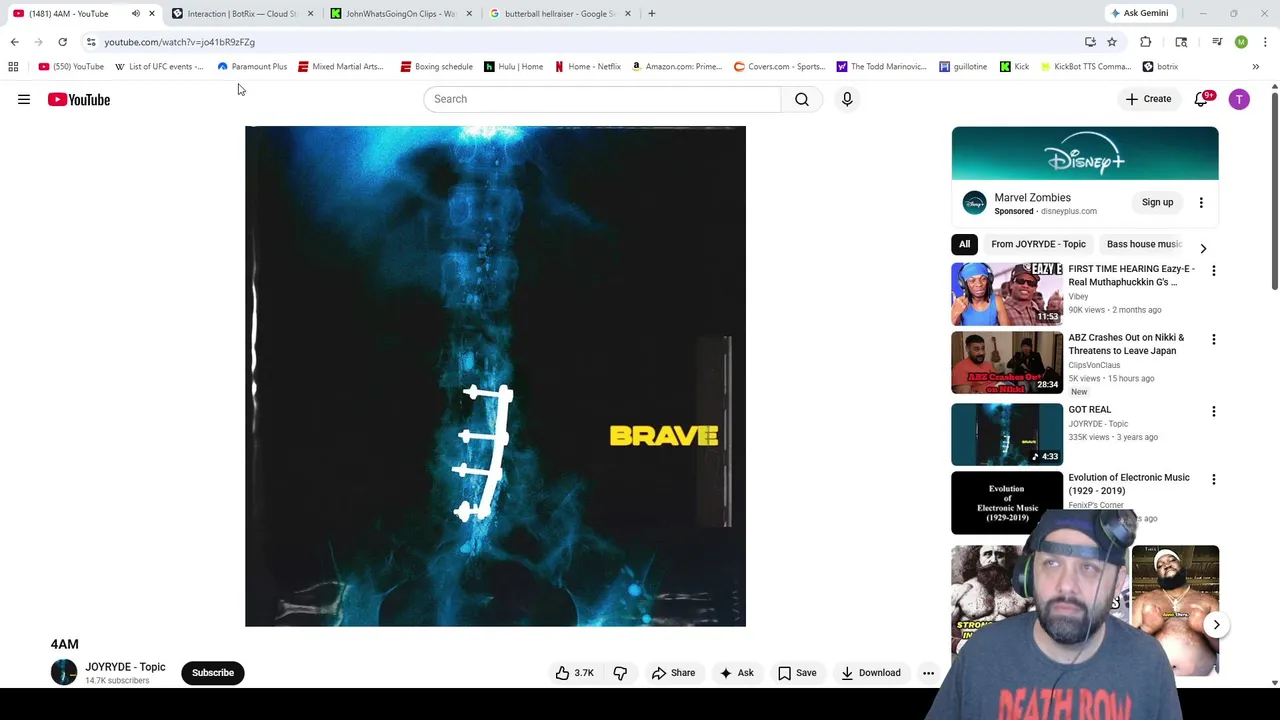The width and height of the screenshot is (1280, 720).
Task: Click Ask Gemini in the title bar
Action: 1139,14
